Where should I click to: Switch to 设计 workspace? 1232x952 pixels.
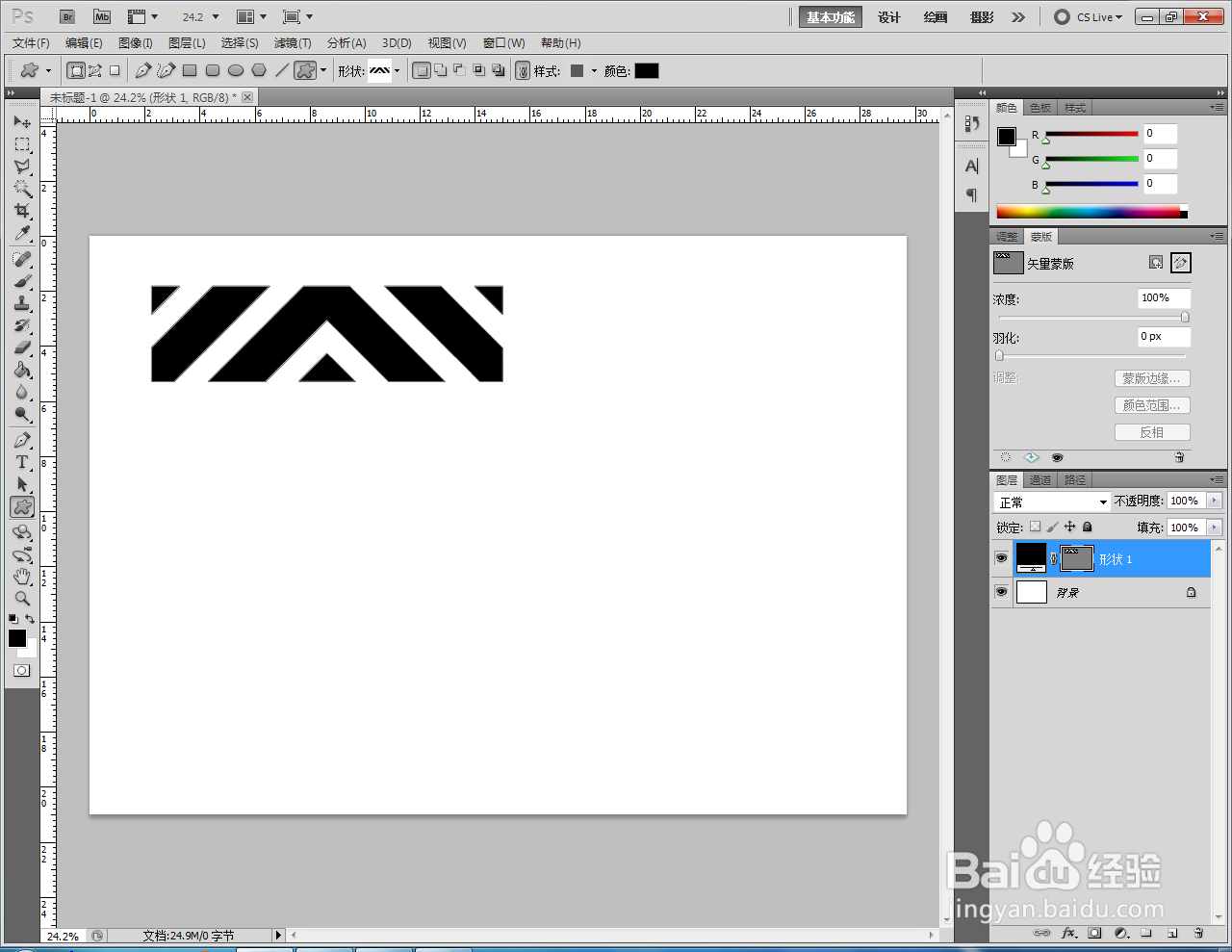pos(889,17)
